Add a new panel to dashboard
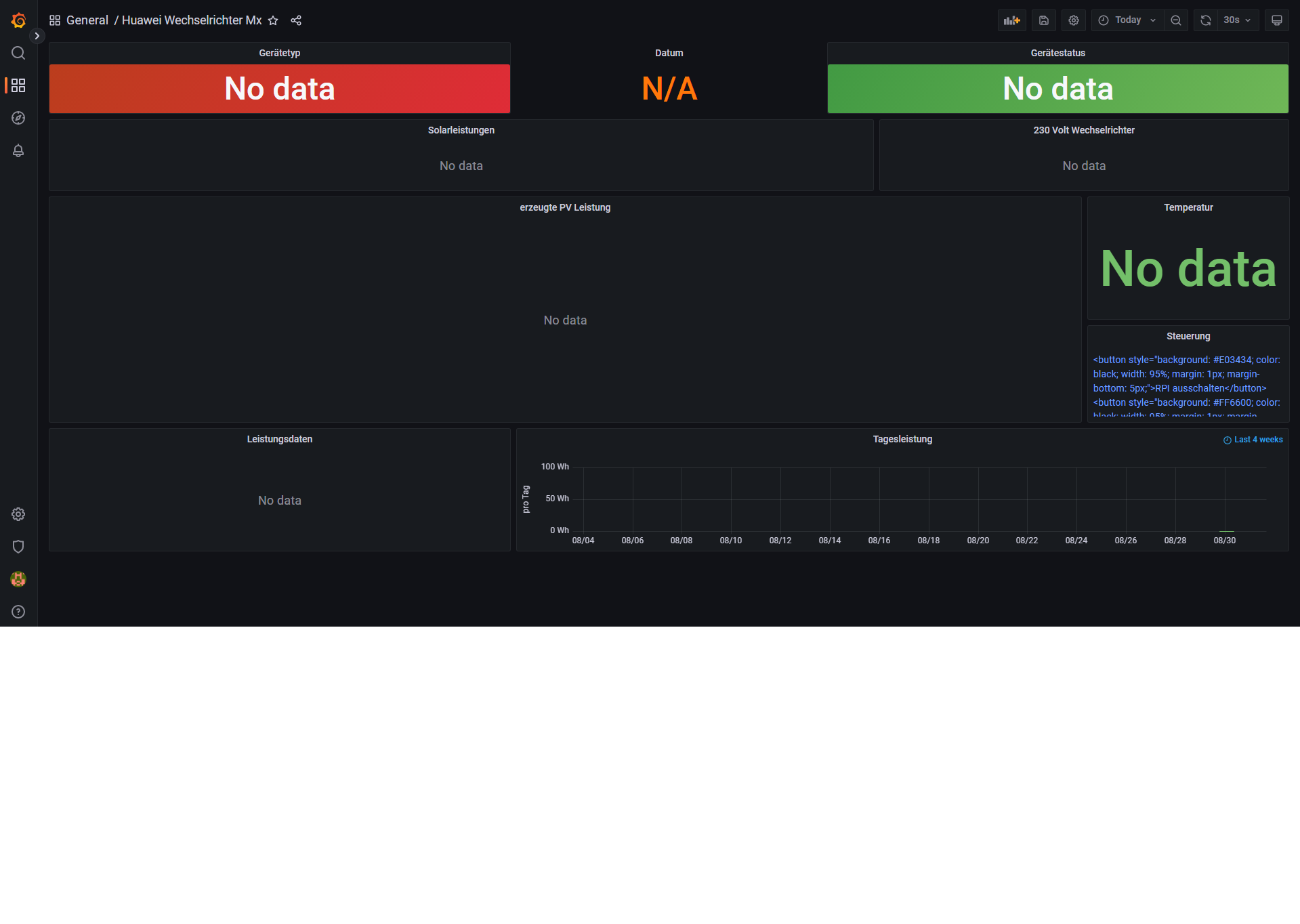 point(1012,20)
